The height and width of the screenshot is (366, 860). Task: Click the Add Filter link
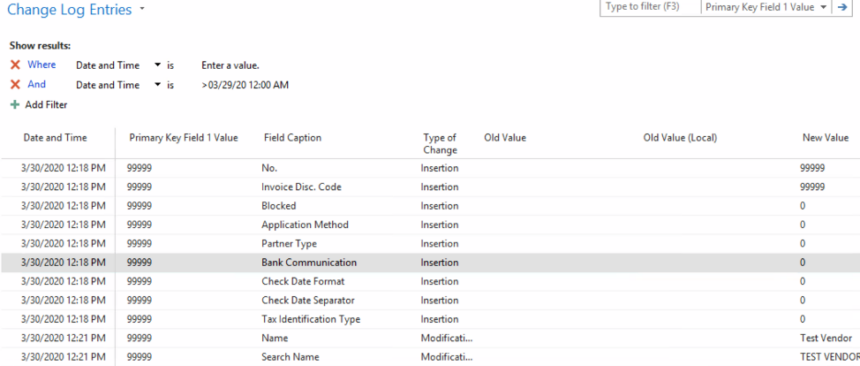pos(46,104)
